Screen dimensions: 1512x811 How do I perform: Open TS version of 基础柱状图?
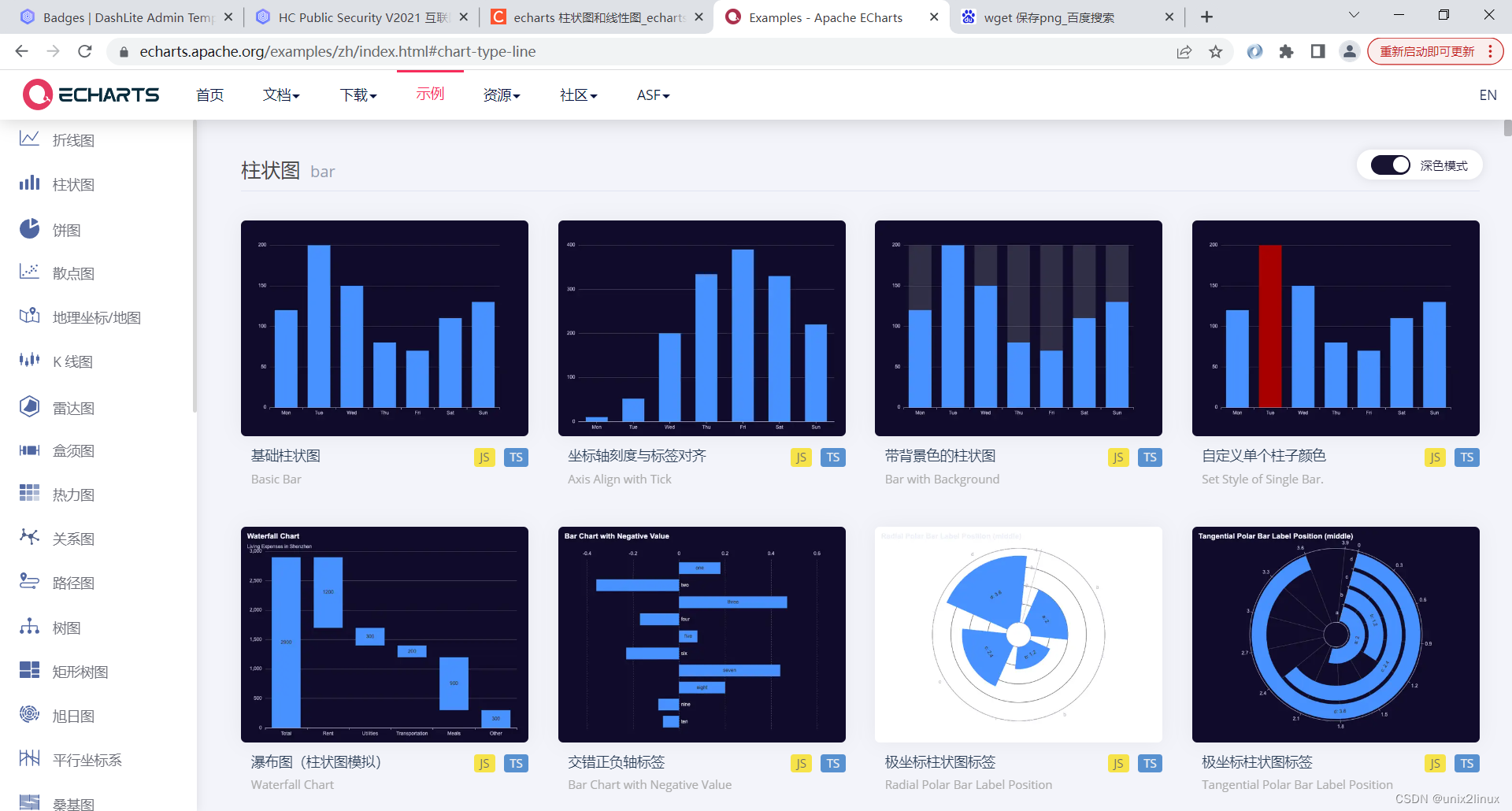click(x=516, y=457)
